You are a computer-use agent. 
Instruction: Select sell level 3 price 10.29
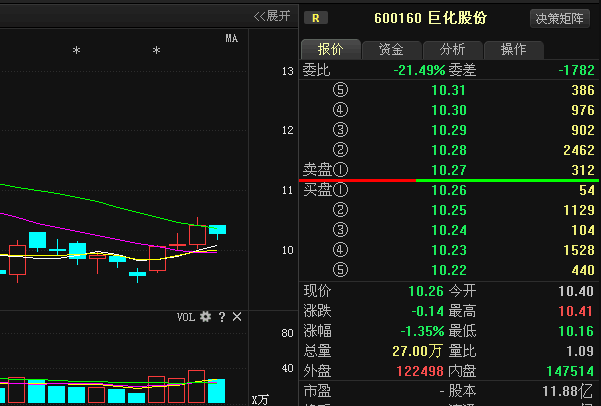[x=449, y=130]
